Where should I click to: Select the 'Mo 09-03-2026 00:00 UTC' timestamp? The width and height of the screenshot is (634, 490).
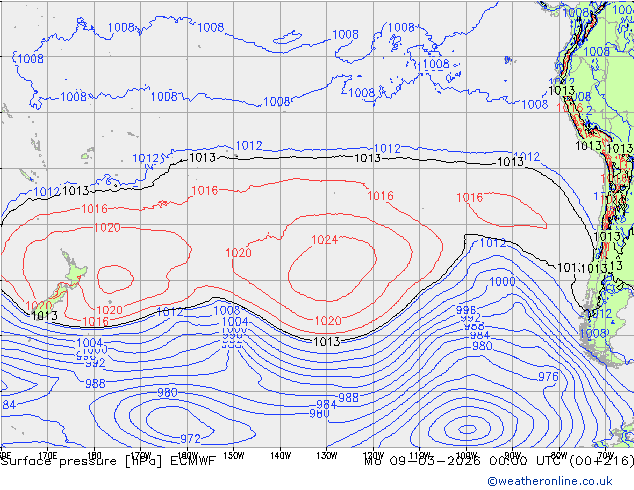click(462, 461)
